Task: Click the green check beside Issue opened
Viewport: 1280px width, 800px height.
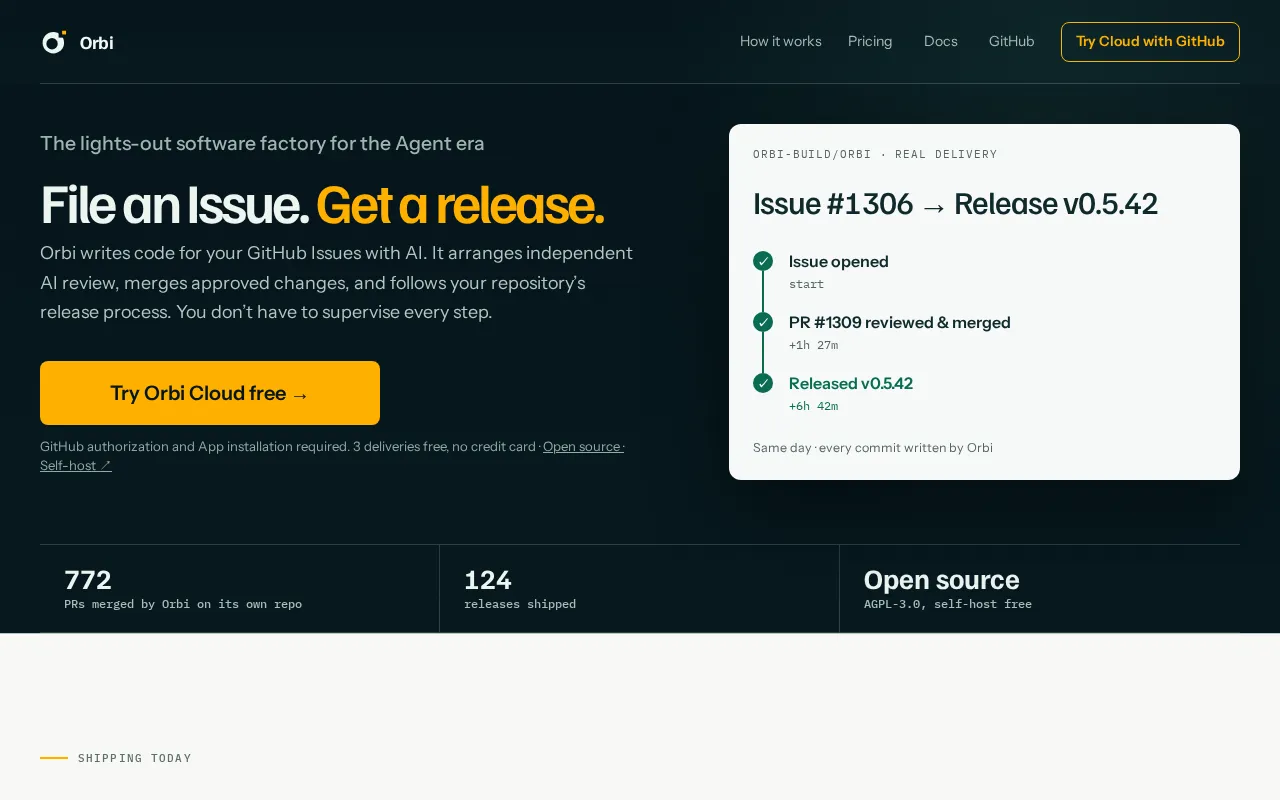Action: pyautogui.click(x=763, y=261)
